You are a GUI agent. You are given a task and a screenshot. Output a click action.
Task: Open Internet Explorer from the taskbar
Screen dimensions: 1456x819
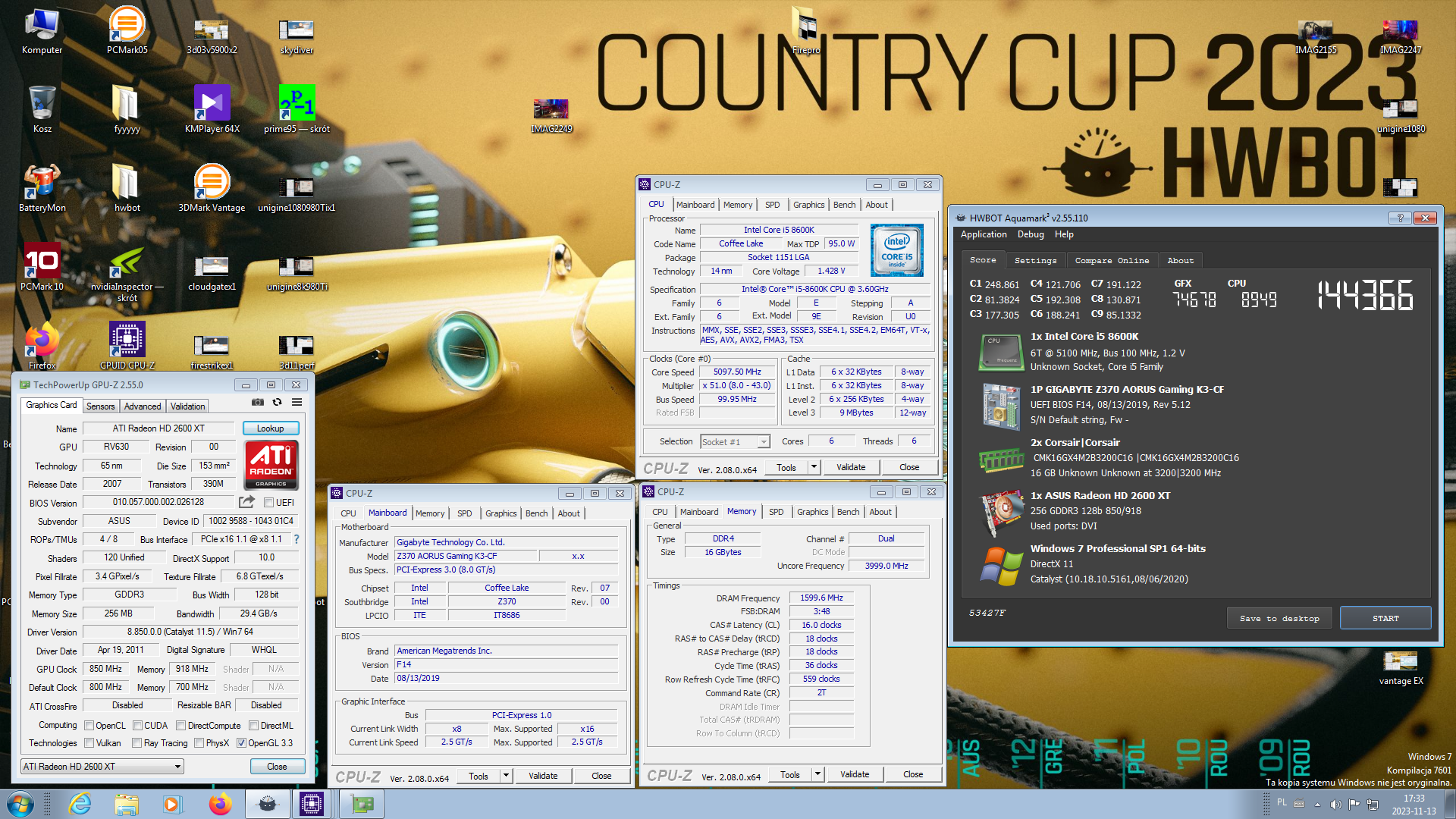point(80,804)
